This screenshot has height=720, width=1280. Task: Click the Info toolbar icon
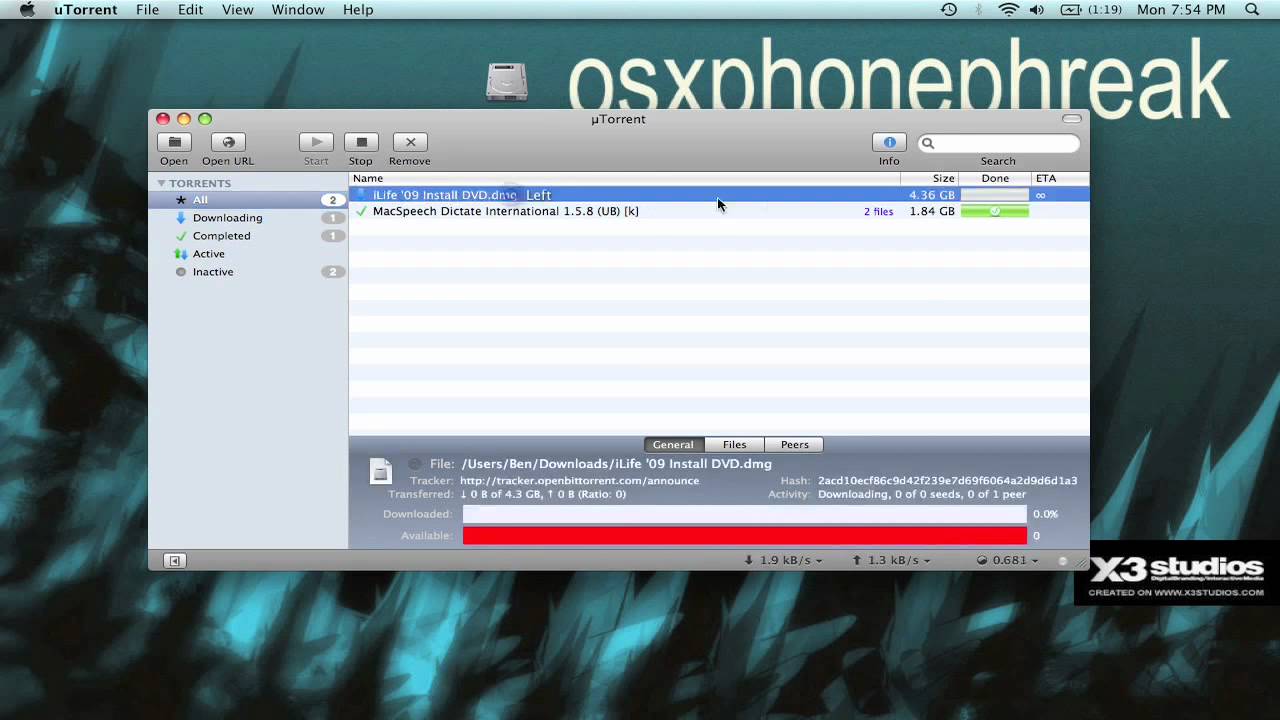coord(889,142)
